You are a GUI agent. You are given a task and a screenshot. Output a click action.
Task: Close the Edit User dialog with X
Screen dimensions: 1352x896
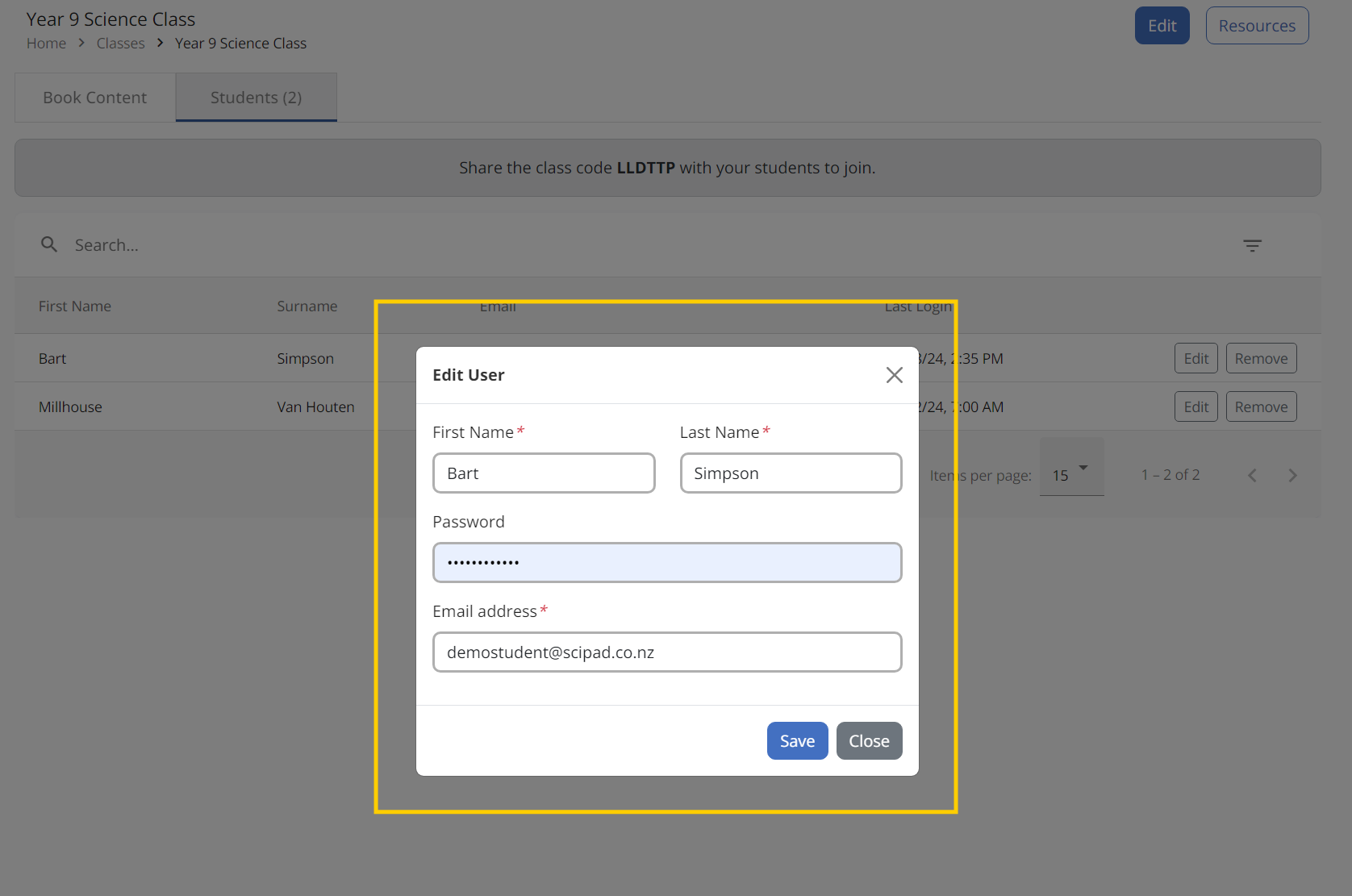pos(894,375)
